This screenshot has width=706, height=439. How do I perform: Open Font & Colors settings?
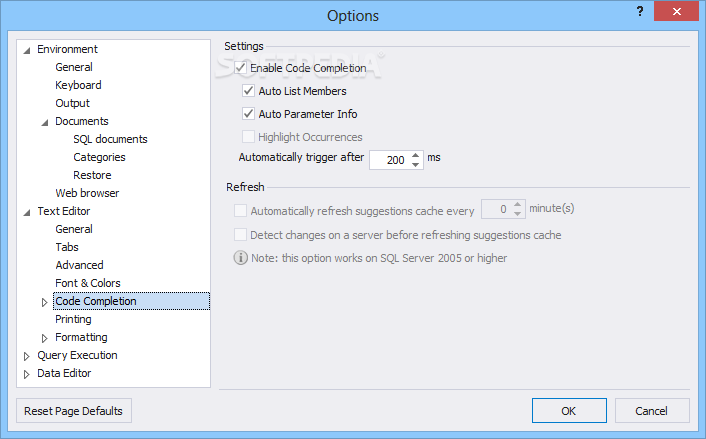88,283
